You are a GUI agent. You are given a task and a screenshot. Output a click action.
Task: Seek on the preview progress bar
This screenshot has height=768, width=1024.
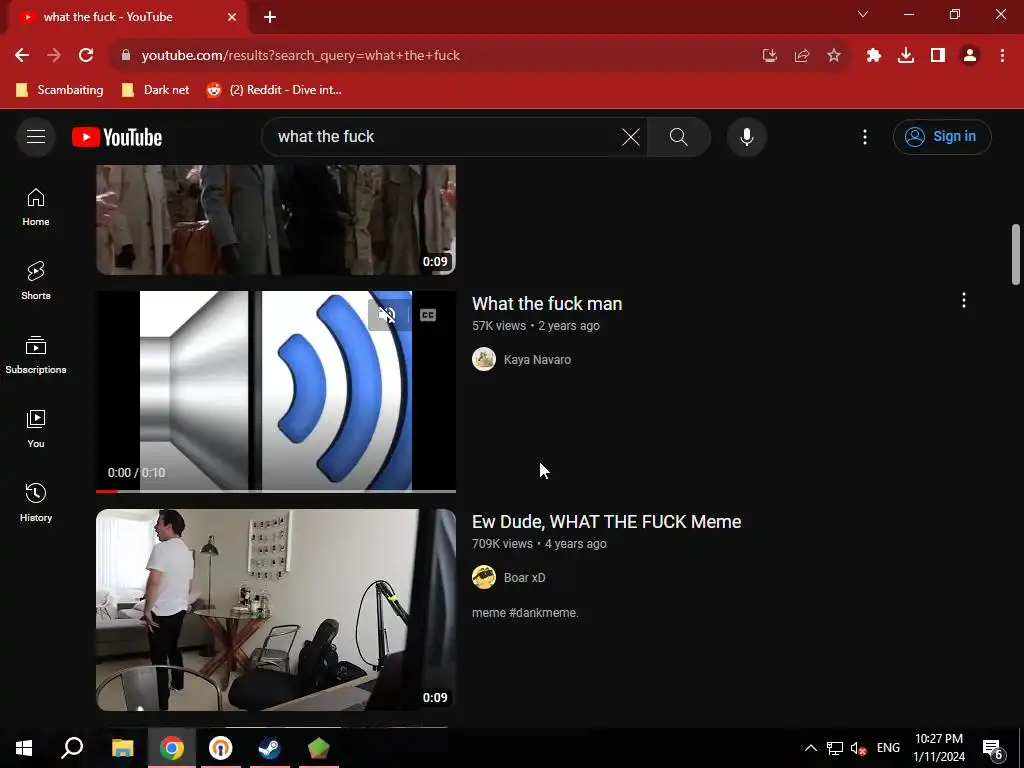[276, 491]
